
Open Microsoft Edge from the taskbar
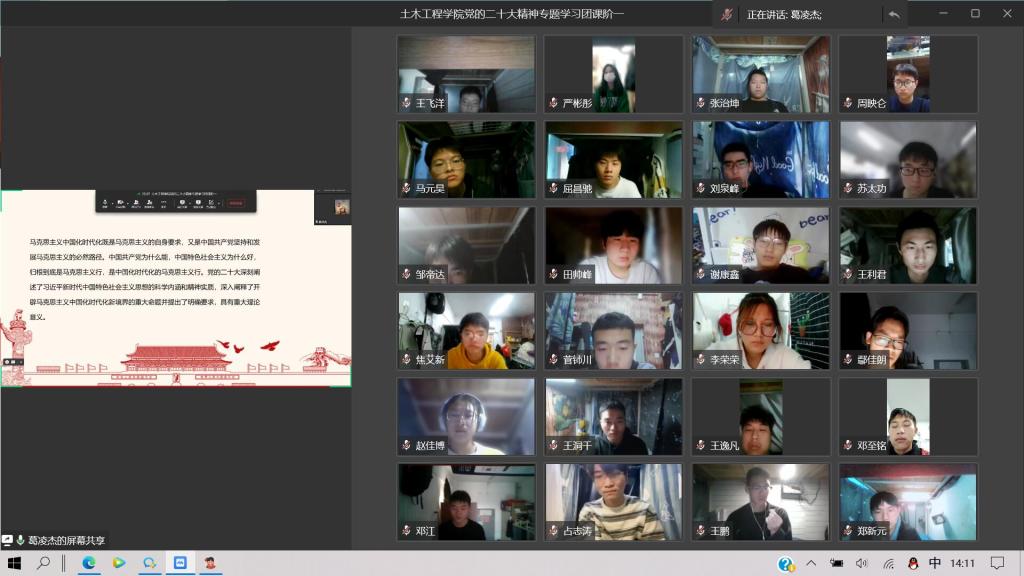coord(88,563)
